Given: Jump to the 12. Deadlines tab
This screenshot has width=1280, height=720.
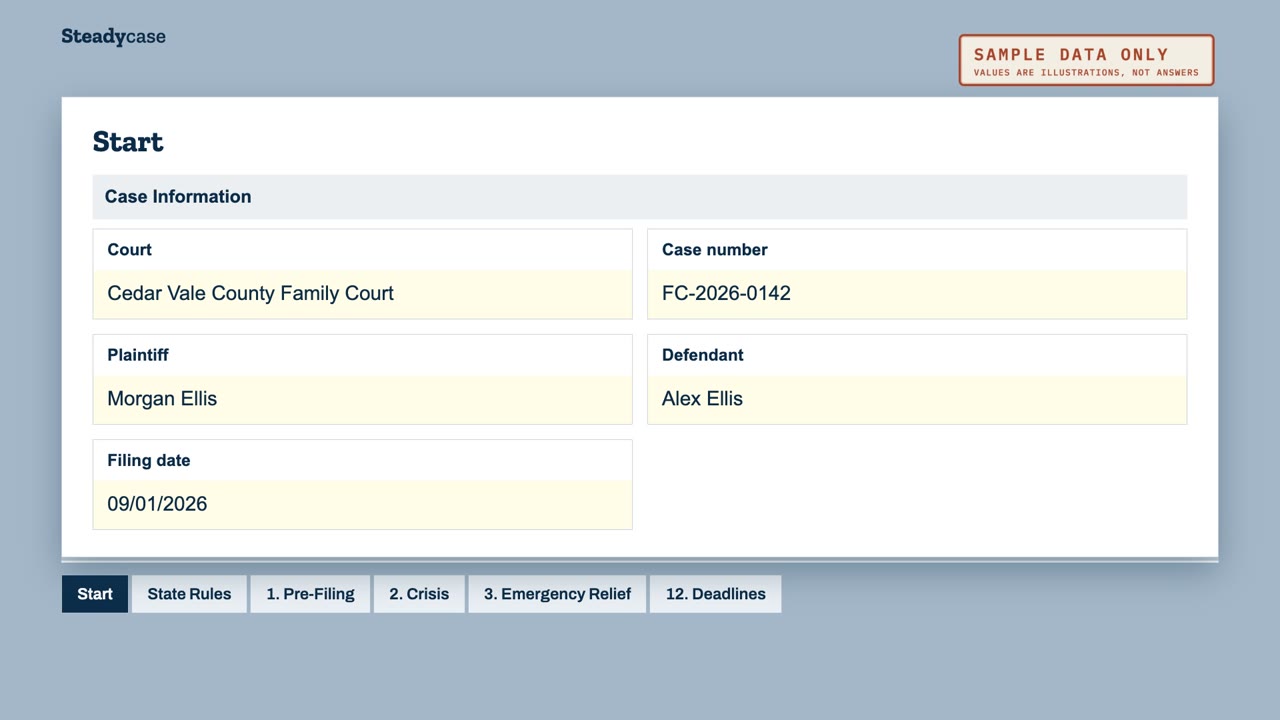Looking at the screenshot, I should point(716,594).
